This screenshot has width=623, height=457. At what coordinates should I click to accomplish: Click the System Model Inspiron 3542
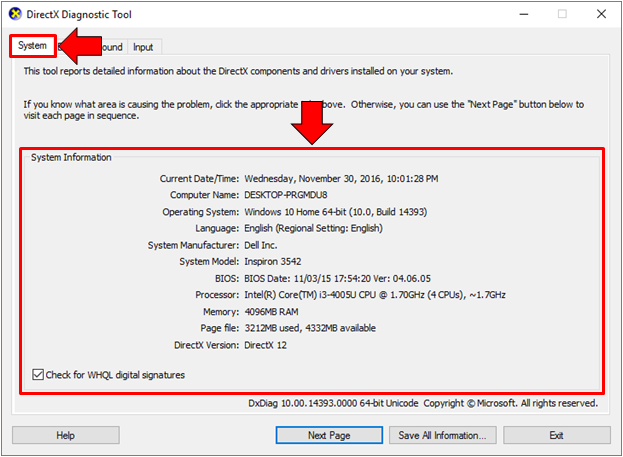coord(273,261)
